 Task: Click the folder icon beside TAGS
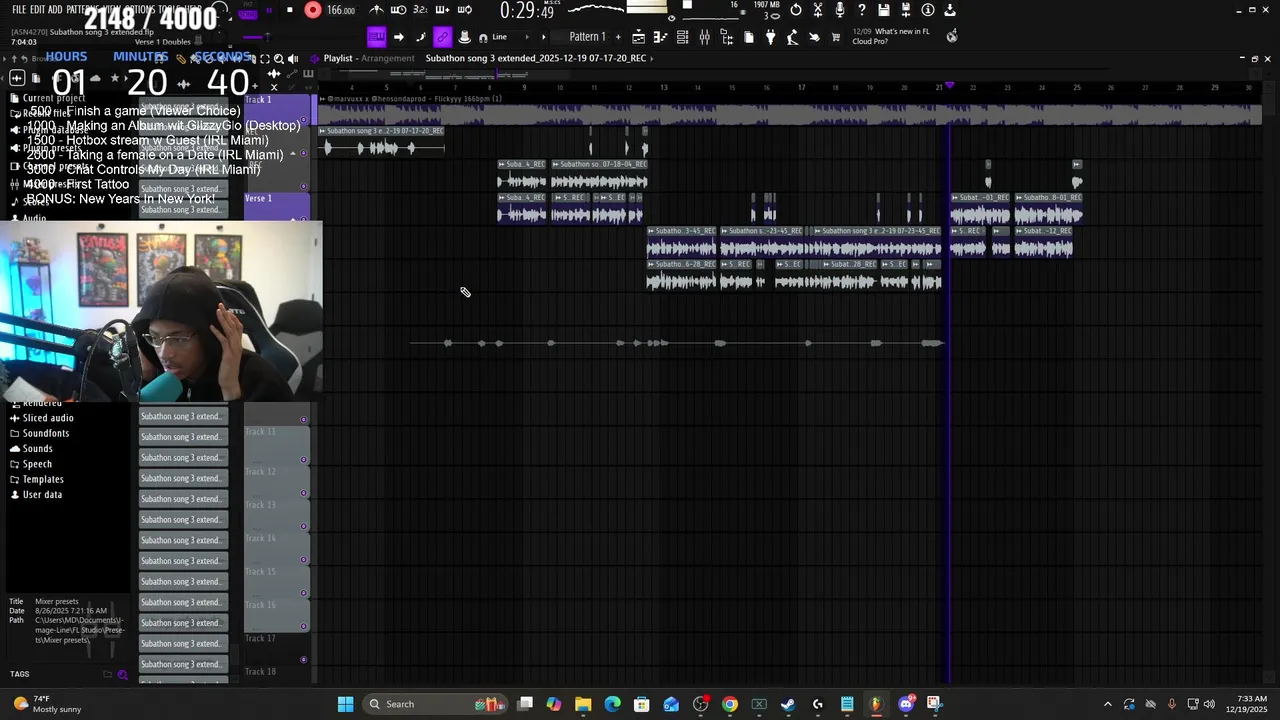pos(107,674)
